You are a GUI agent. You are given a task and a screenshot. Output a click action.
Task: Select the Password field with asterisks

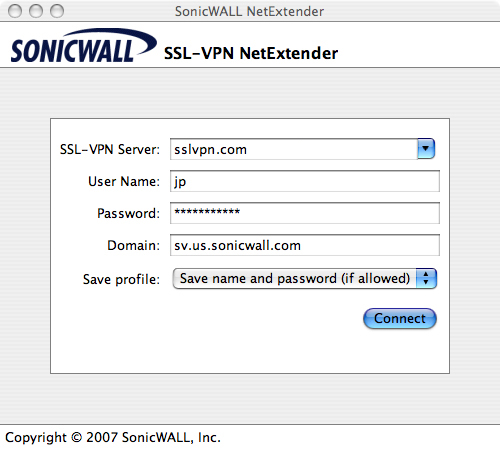pos(305,213)
